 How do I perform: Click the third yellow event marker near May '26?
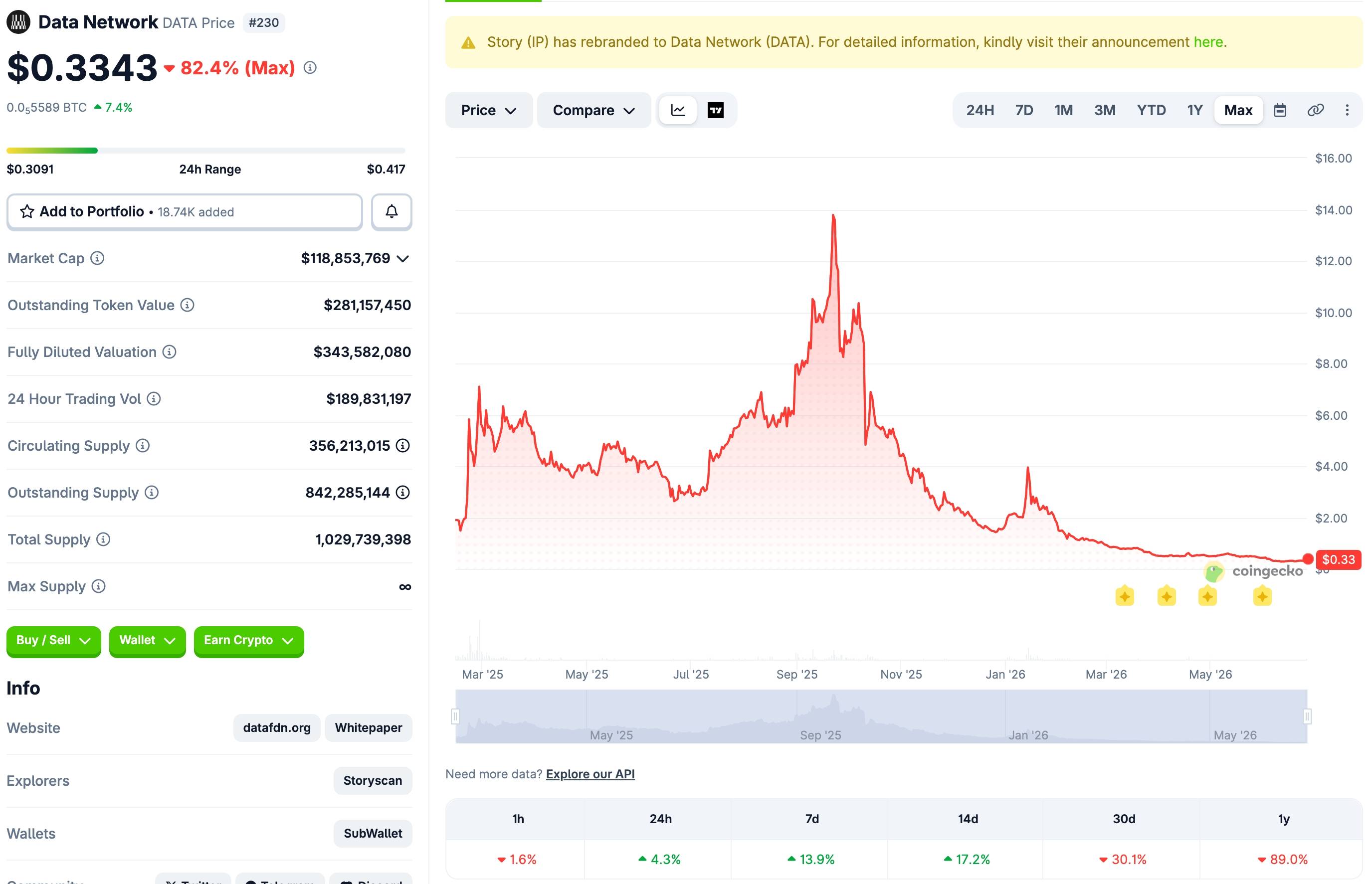click(x=1207, y=596)
